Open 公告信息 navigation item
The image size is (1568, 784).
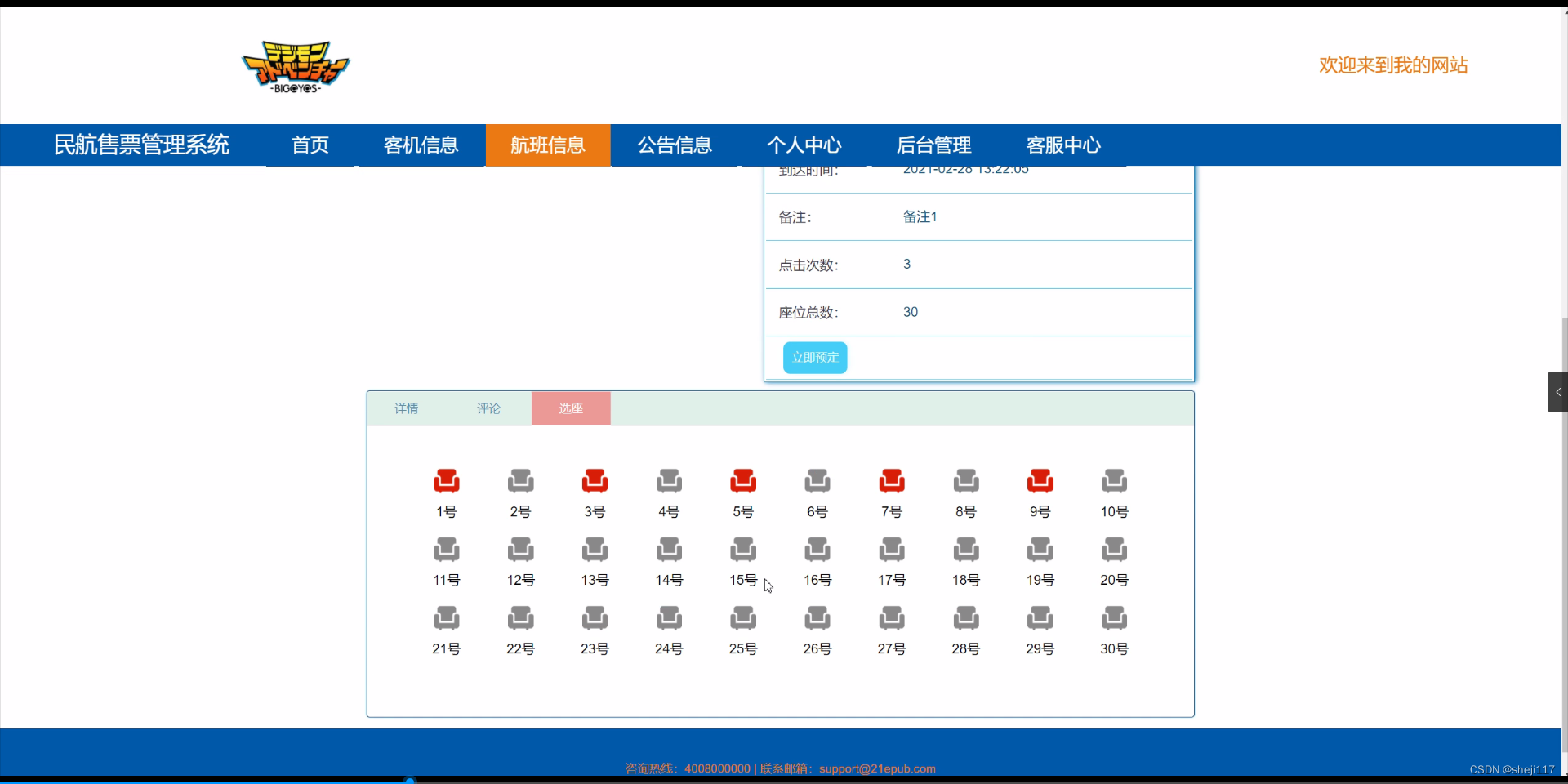675,145
